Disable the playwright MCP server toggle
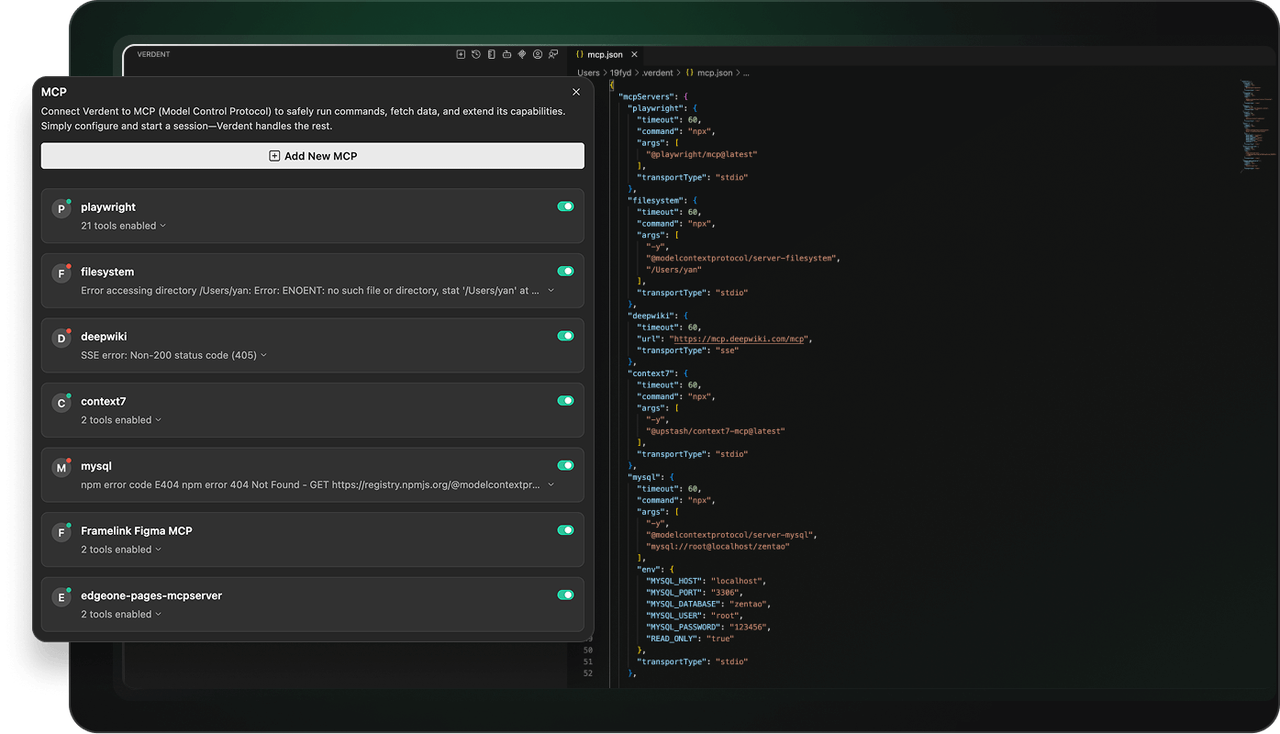 coord(566,206)
